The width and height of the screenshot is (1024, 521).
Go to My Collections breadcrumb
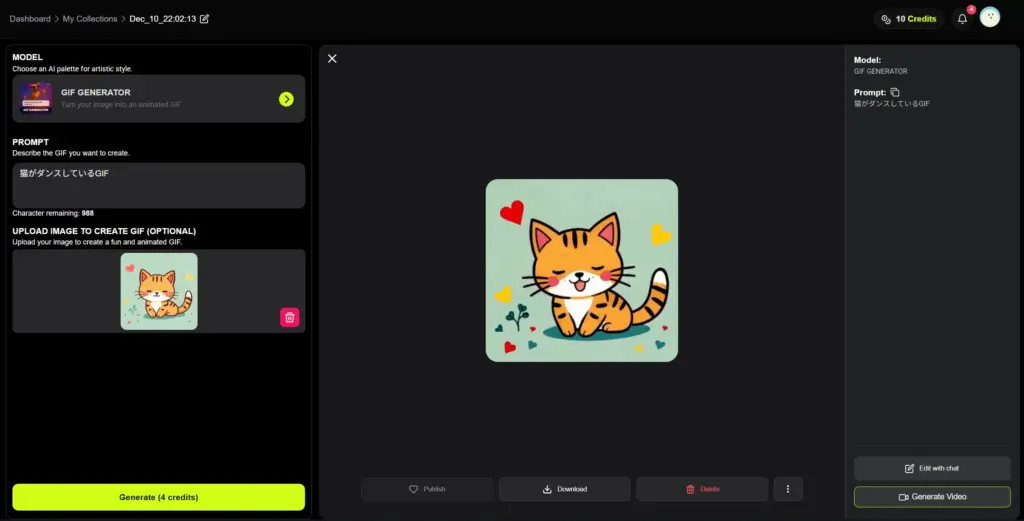point(90,19)
